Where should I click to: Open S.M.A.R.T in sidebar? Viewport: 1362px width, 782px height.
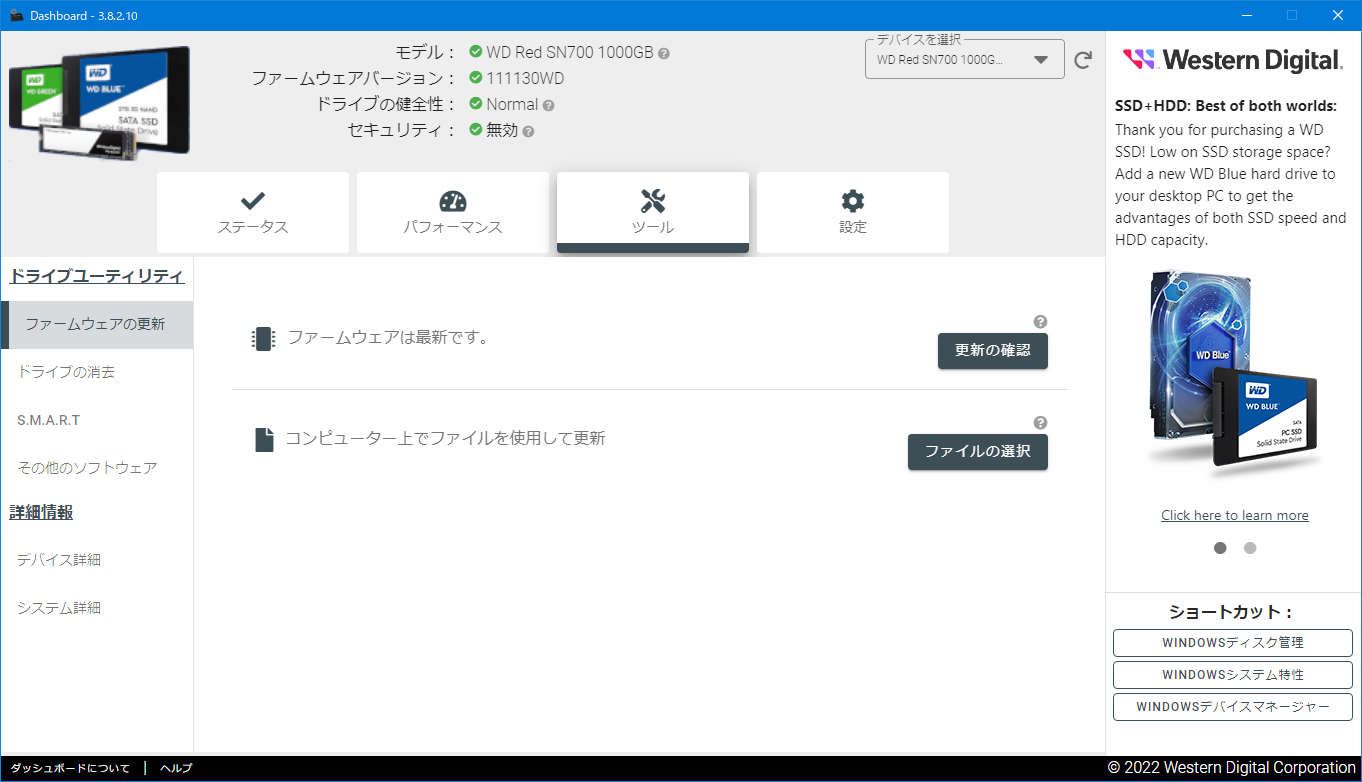(97, 420)
